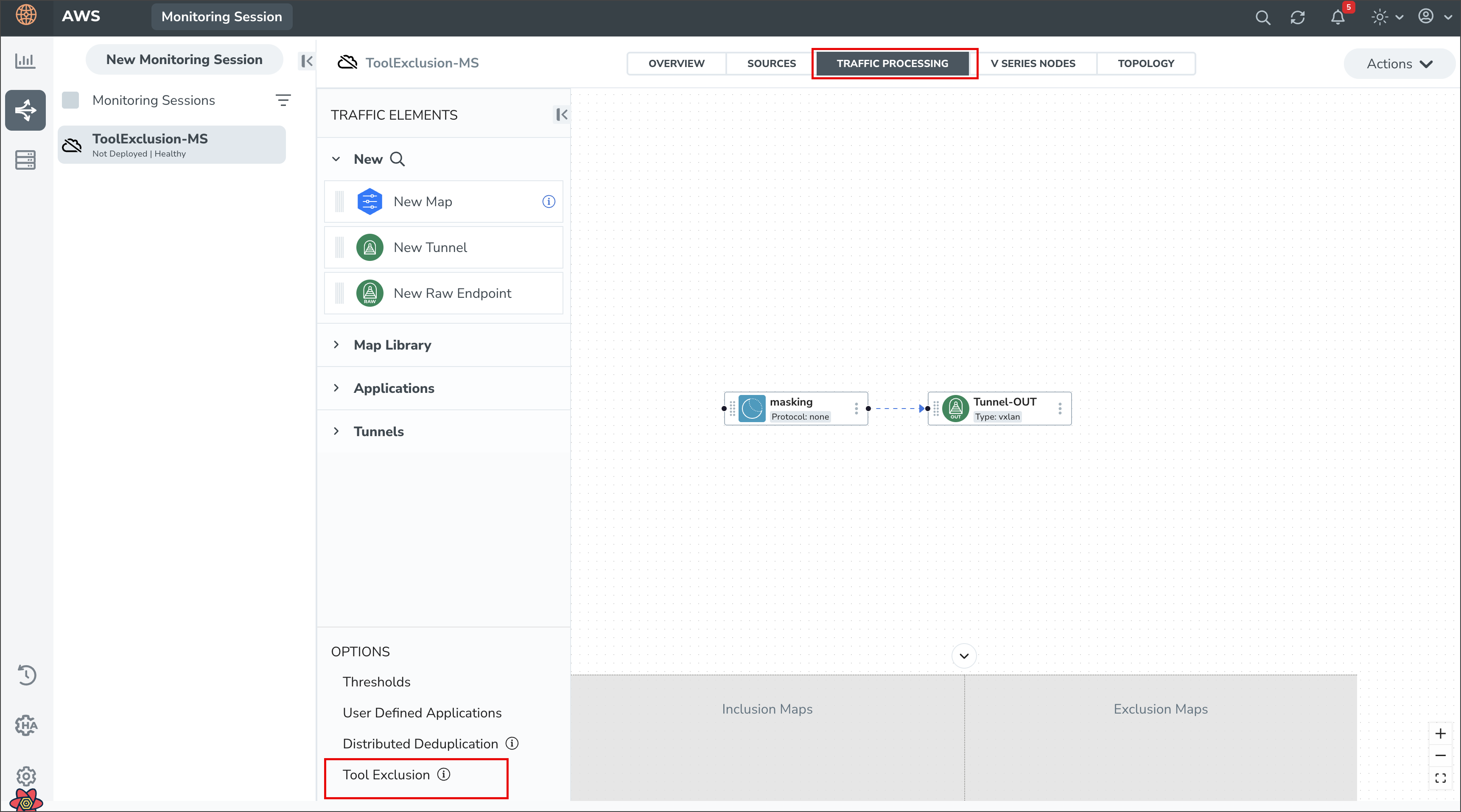Click the notifications bell icon
Screen dimensions: 1461x812
click(x=1338, y=17)
